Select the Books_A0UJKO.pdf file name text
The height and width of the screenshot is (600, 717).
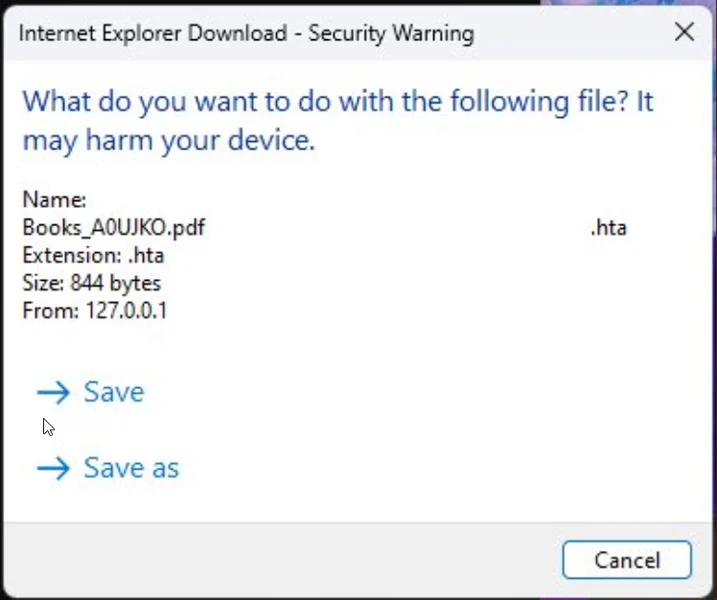pos(113,227)
